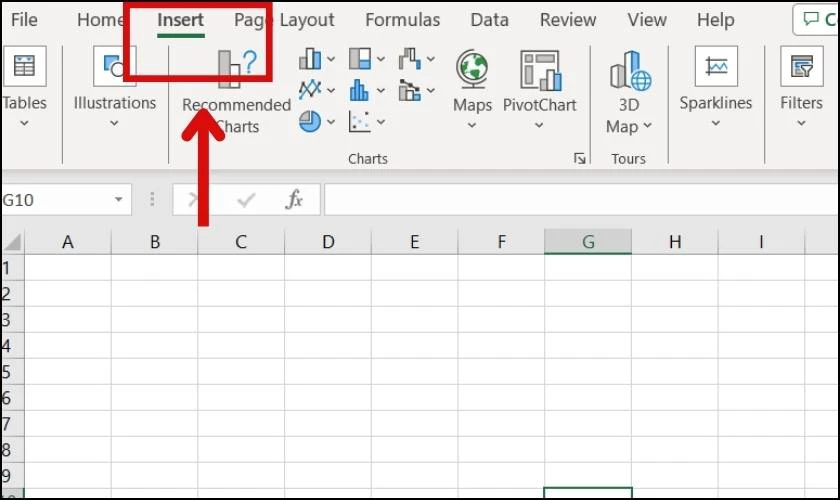
Task: Insert a waterfall or stock chart
Action: 410,59
